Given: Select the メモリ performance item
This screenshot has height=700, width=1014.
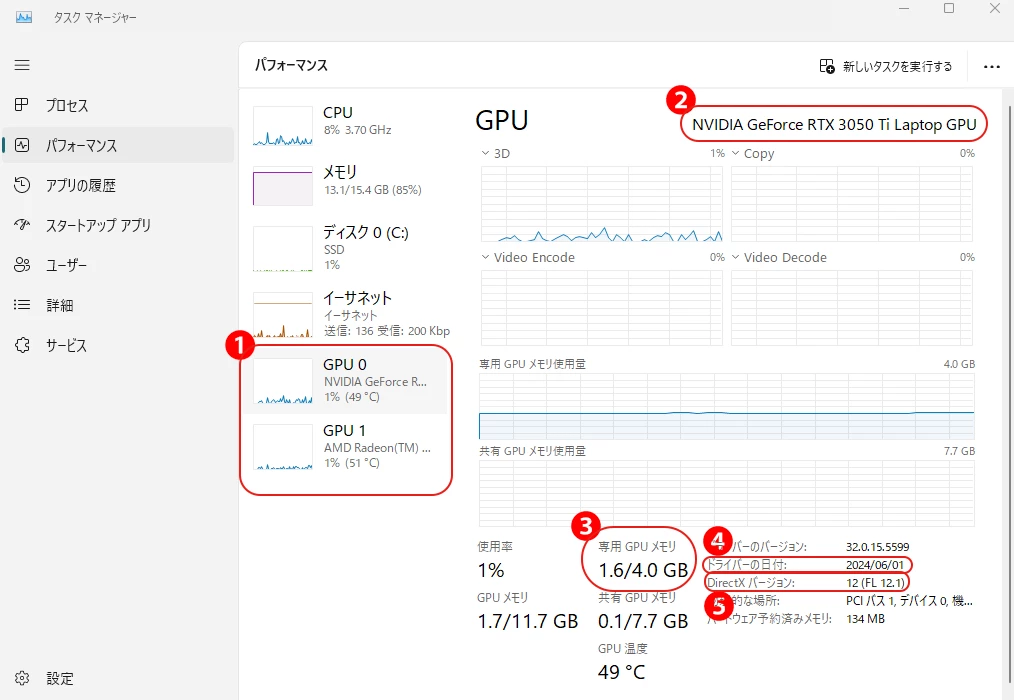Looking at the screenshot, I should pos(346,185).
